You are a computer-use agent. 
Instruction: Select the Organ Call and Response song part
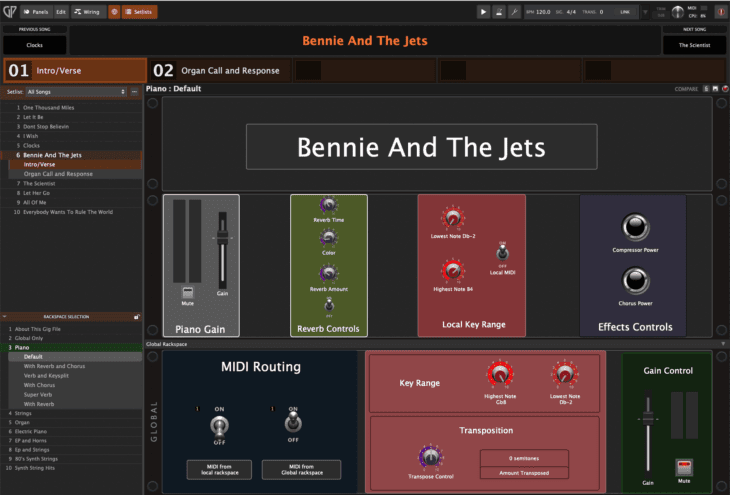coord(219,71)
